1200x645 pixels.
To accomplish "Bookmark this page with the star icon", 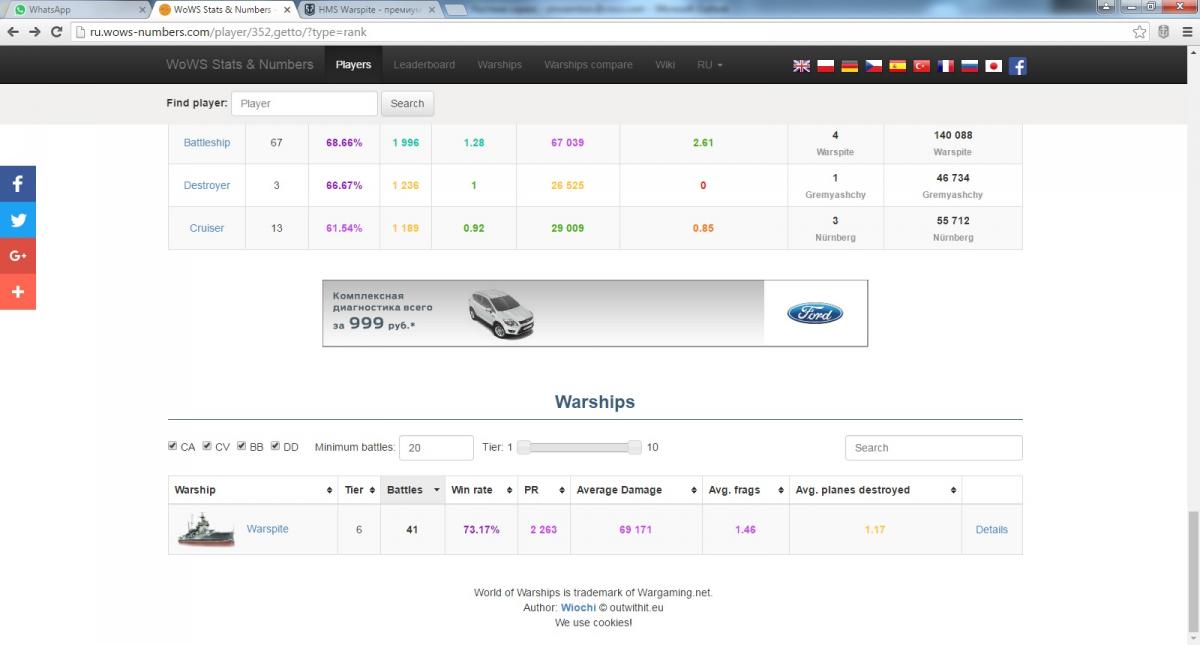I will (1140, 32).
